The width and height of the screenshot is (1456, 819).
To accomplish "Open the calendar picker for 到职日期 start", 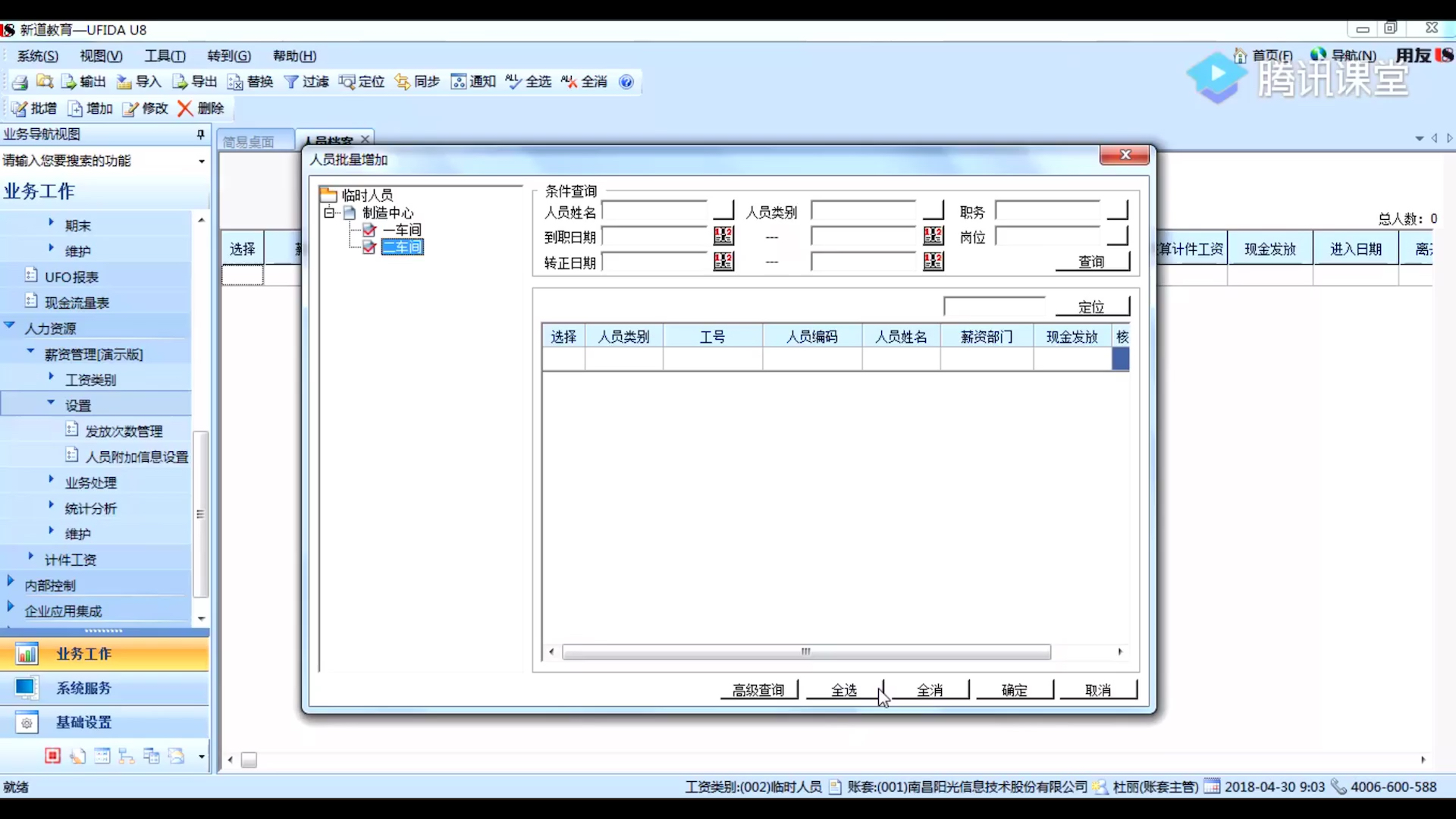I will point(723,236).
